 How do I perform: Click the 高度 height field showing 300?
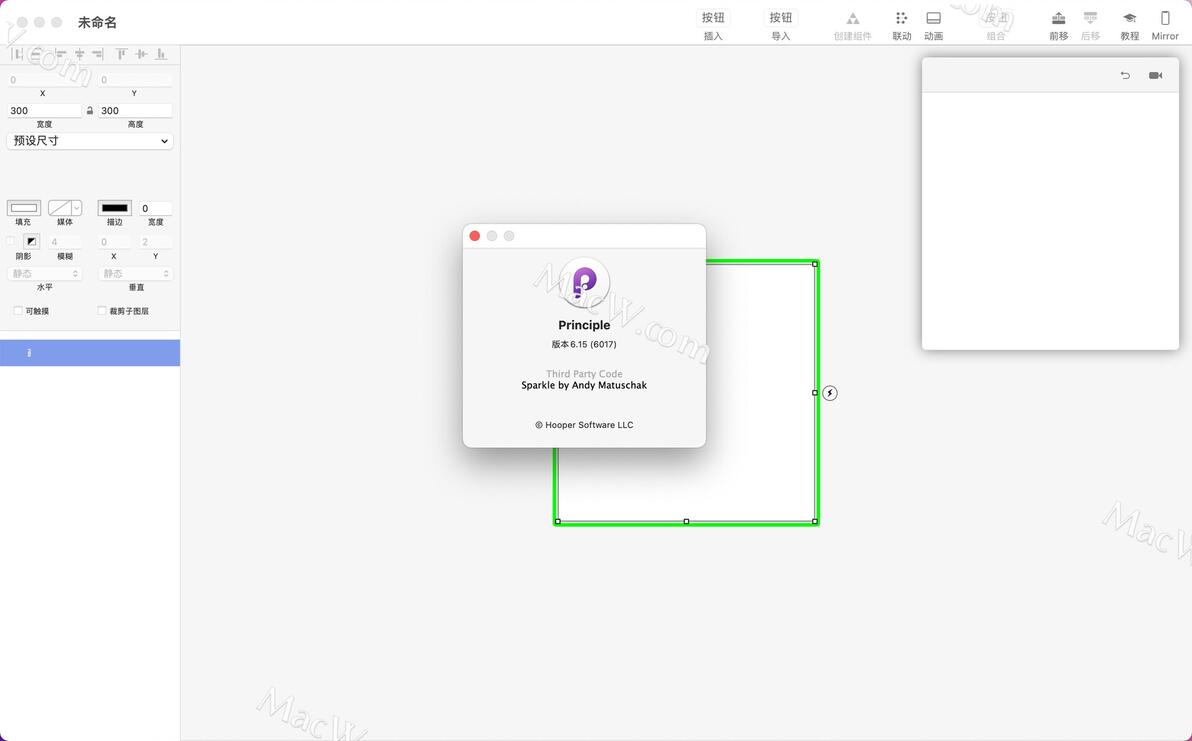[135, 110]
